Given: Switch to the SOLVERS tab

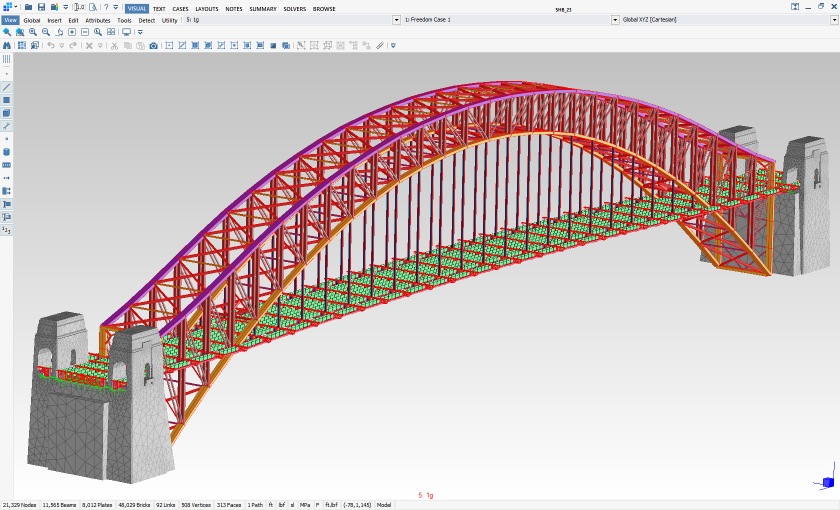Looking at the screenshot, I should click(295, 9).
